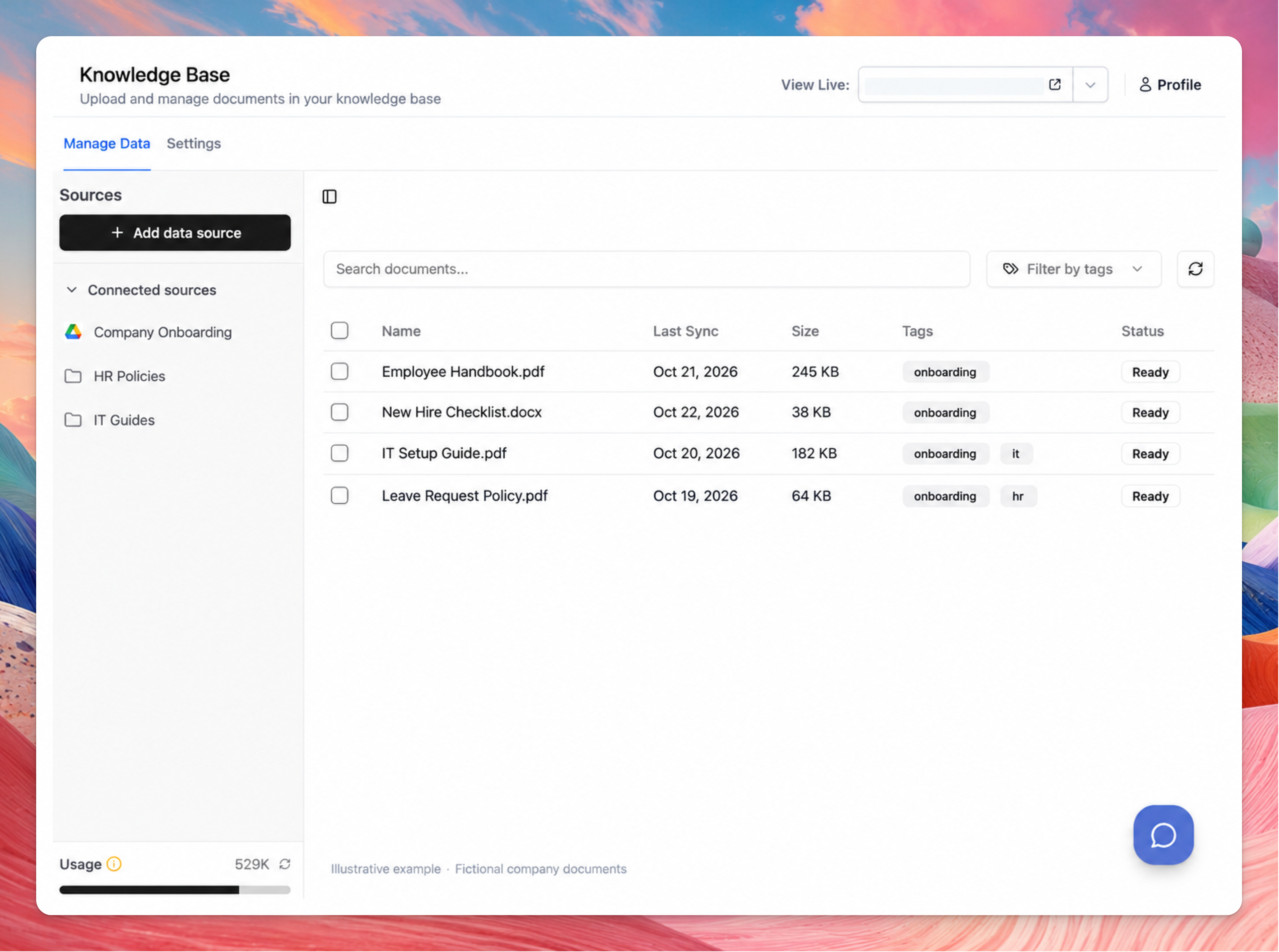Click the HR Policies folder icon

(73, 376)
